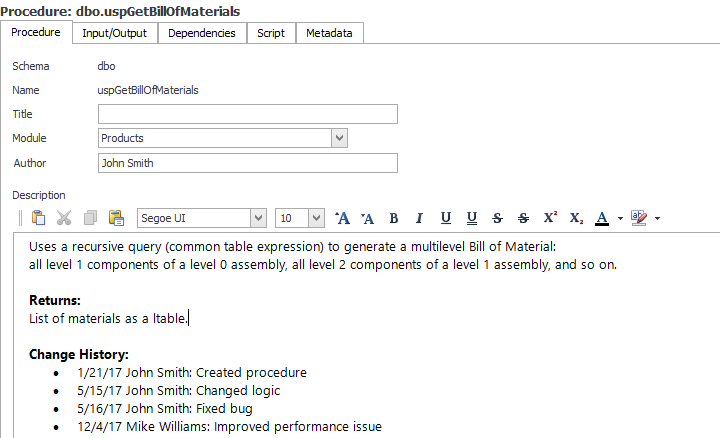720x438 pixels.
Task: Open the Dependencies tab
Action: [201, 33]
